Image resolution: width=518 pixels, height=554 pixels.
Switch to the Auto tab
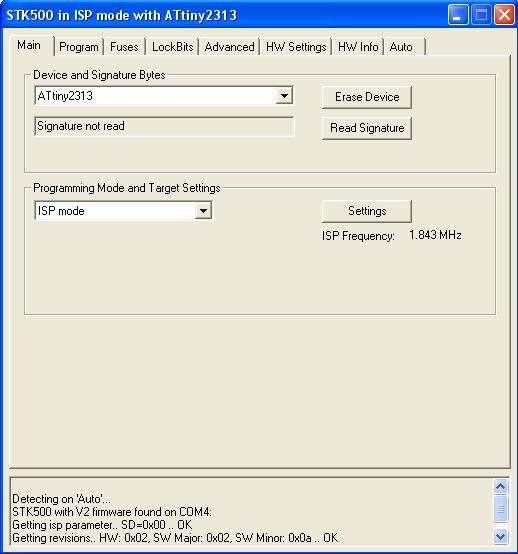click(x=404, y=47)
